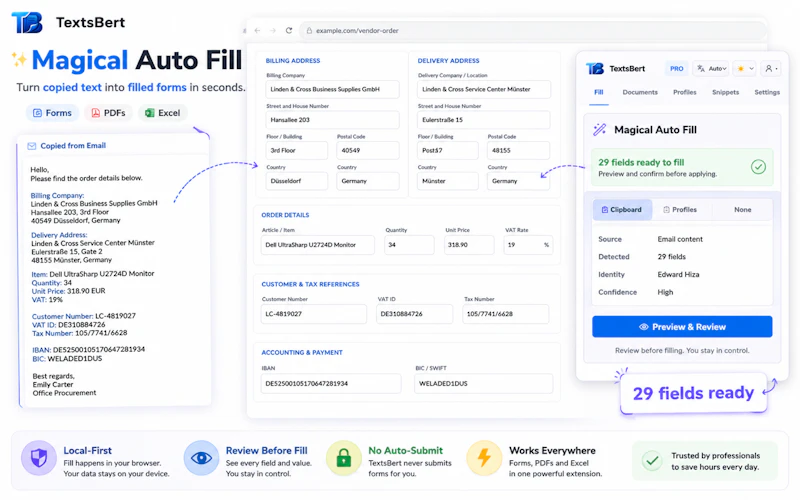
Task: Click the VAT Rate field
Action: 529,245
